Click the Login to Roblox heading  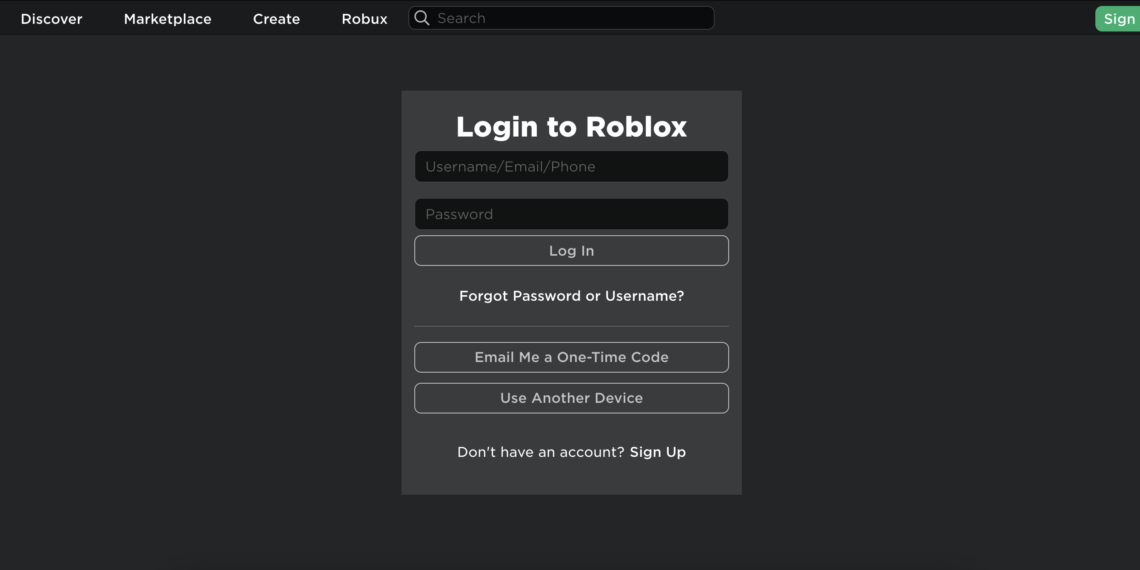coord(571,127)
